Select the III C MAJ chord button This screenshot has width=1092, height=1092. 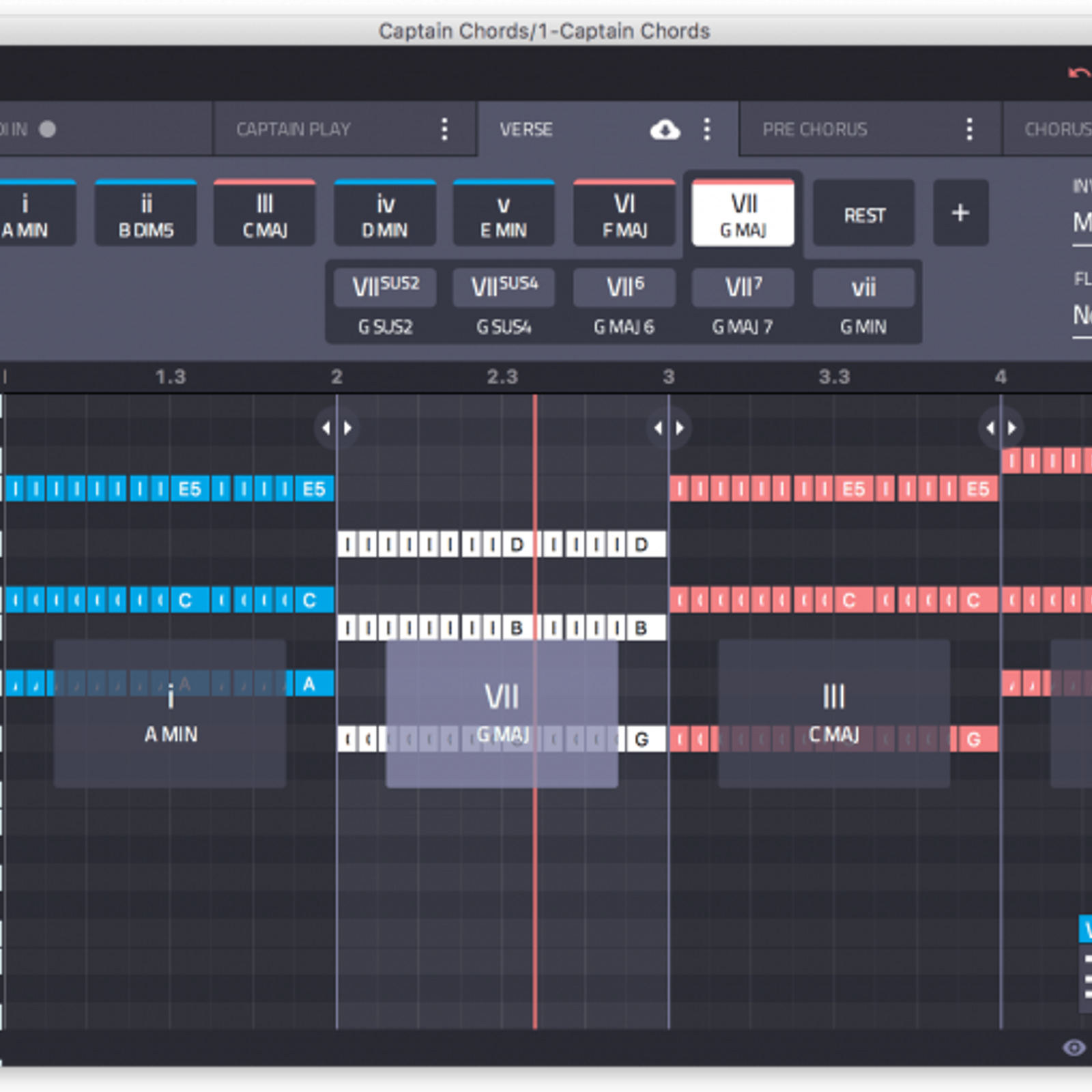[265, 213]
